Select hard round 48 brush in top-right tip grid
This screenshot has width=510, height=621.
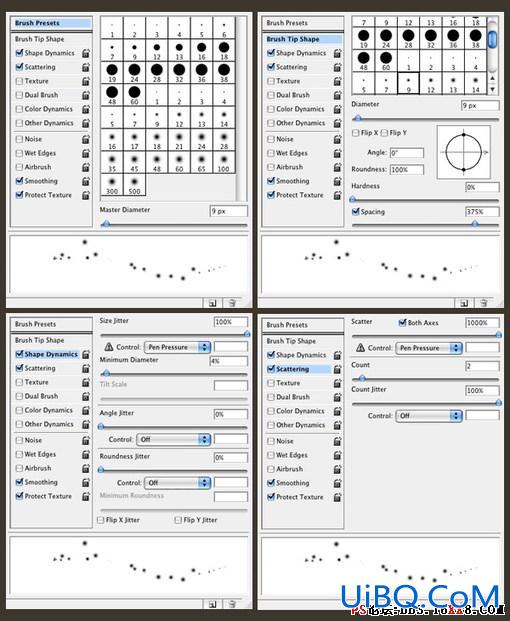pos(363,61)
